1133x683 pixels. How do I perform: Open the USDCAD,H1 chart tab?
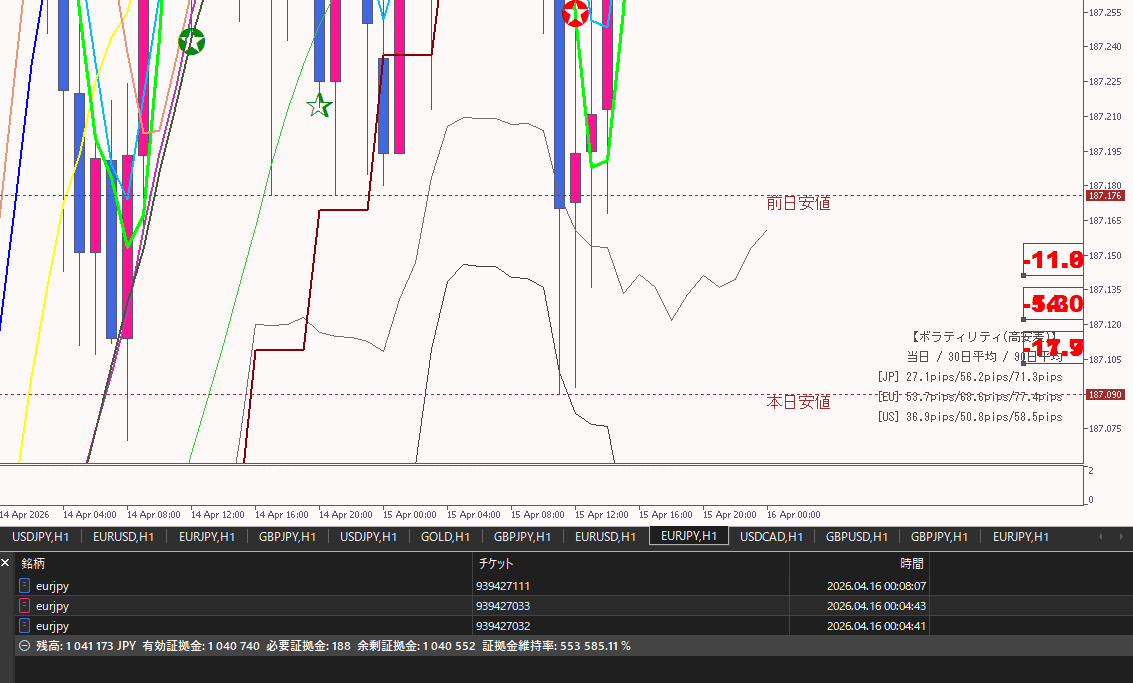click(771, 537)
